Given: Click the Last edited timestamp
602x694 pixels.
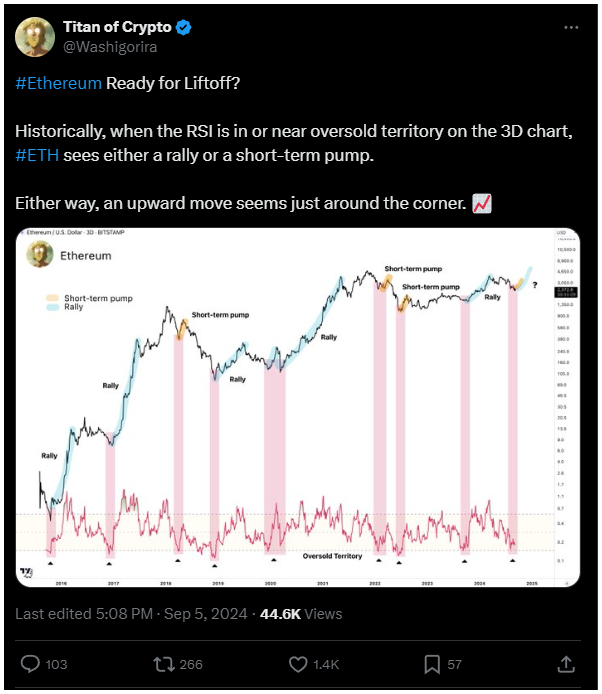Looking at the screenshot, I should point(131,614).
